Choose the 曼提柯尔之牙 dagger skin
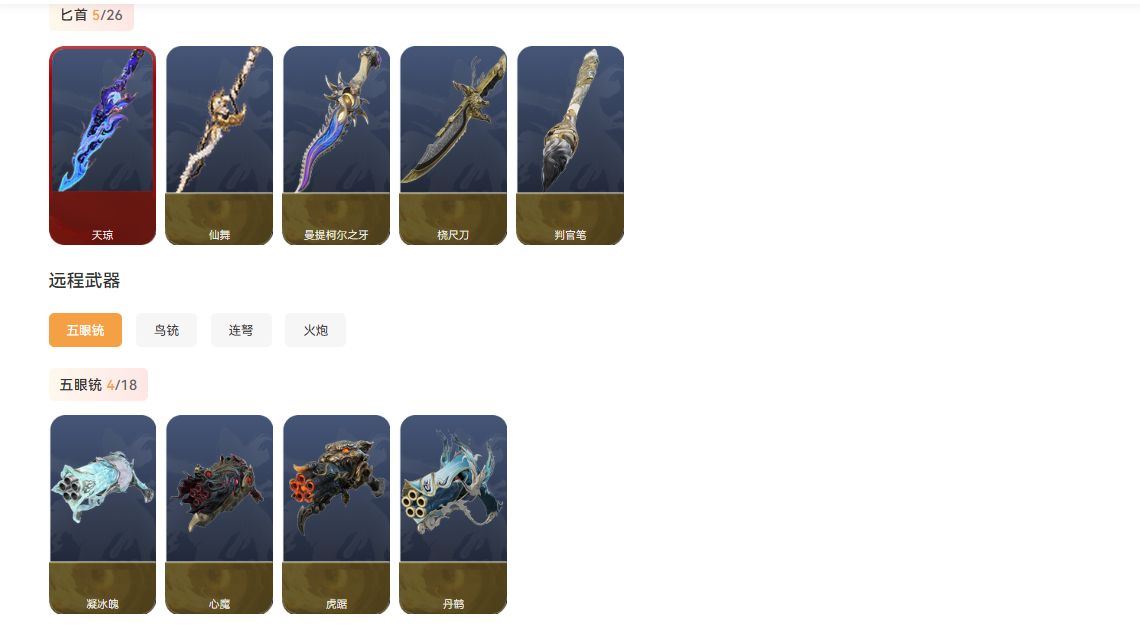Viewport: 1140px width, 628px height. [337, 145]
